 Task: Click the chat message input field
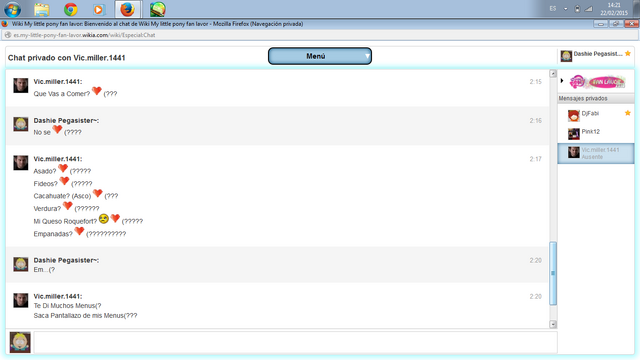coord(295,342)
